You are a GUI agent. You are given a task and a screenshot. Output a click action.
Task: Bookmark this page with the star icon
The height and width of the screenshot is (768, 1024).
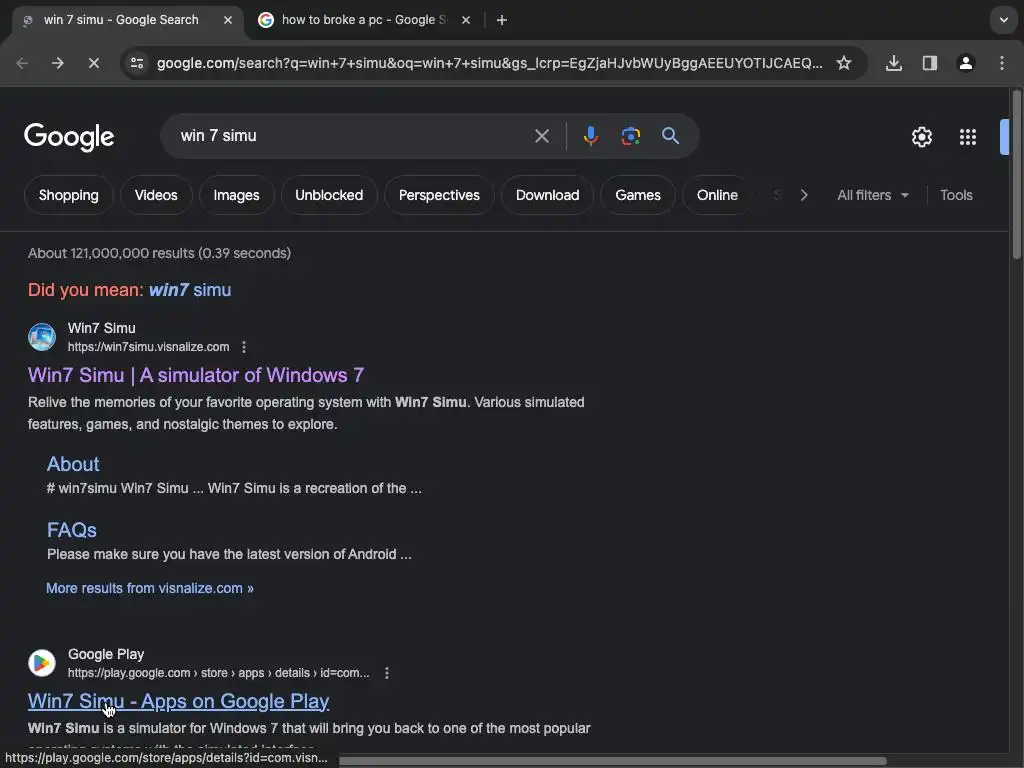tap(844, 63)
